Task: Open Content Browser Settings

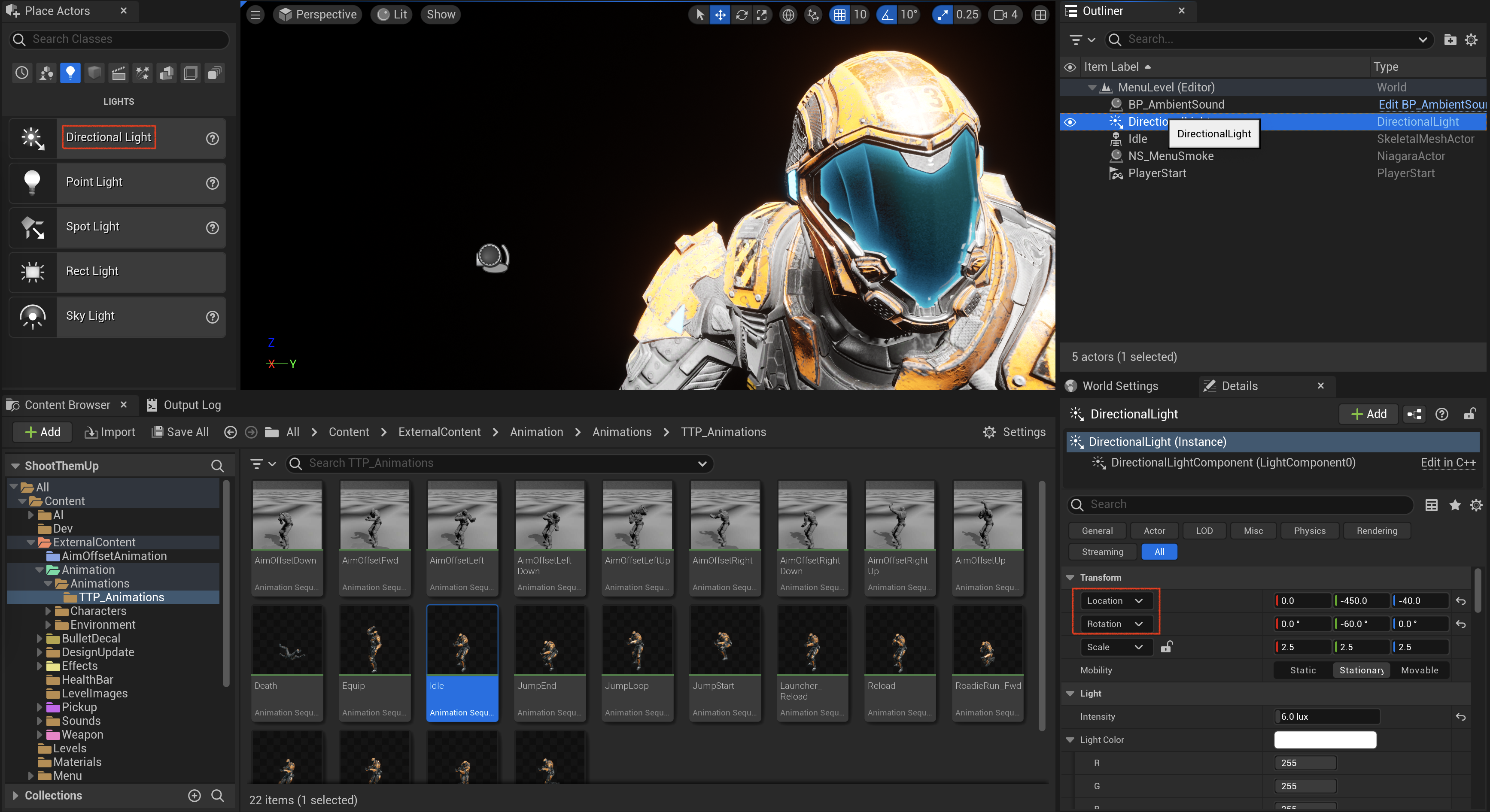Action: click(x=1014, y=432)
